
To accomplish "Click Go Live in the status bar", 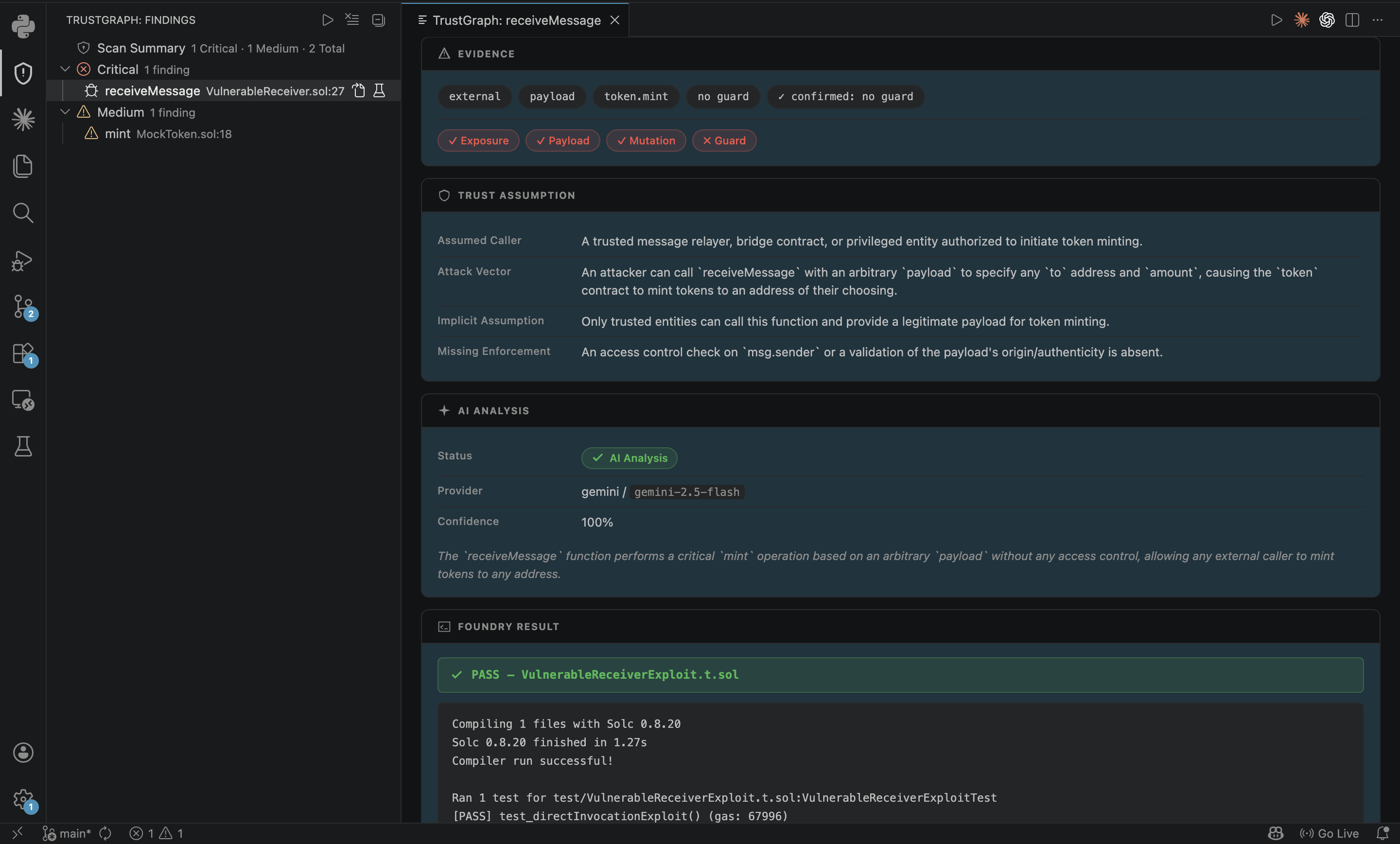I will (x=1329, y=833).
